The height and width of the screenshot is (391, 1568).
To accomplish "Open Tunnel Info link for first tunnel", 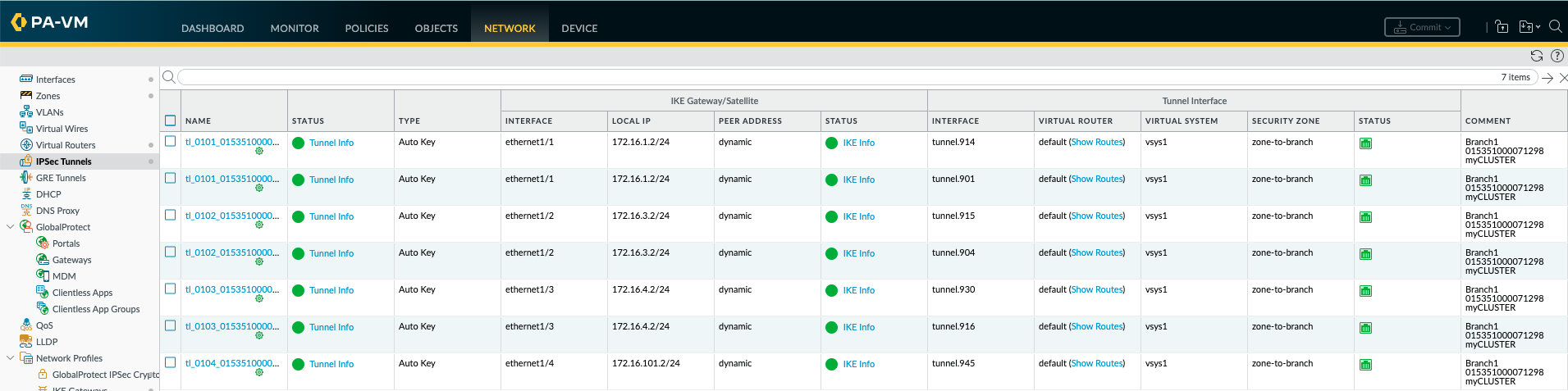I will point(331,143).
